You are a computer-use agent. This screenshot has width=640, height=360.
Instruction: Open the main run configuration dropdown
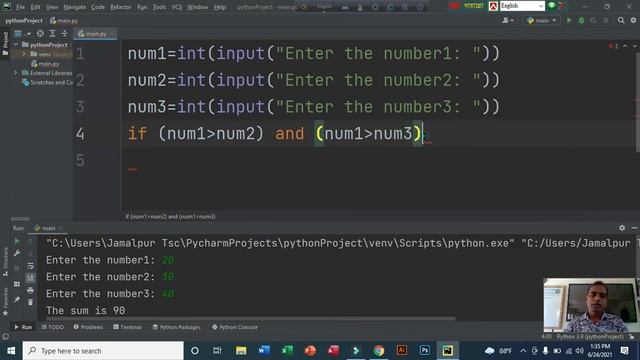pyautogui.click(x=542, y=20)
